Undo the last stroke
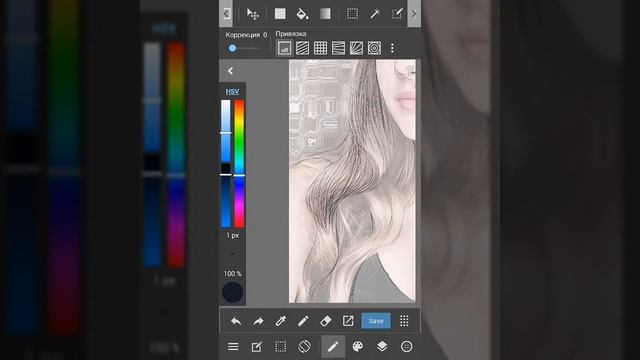The height and width of the screenshot is (360, 640). tap(236, 321)
